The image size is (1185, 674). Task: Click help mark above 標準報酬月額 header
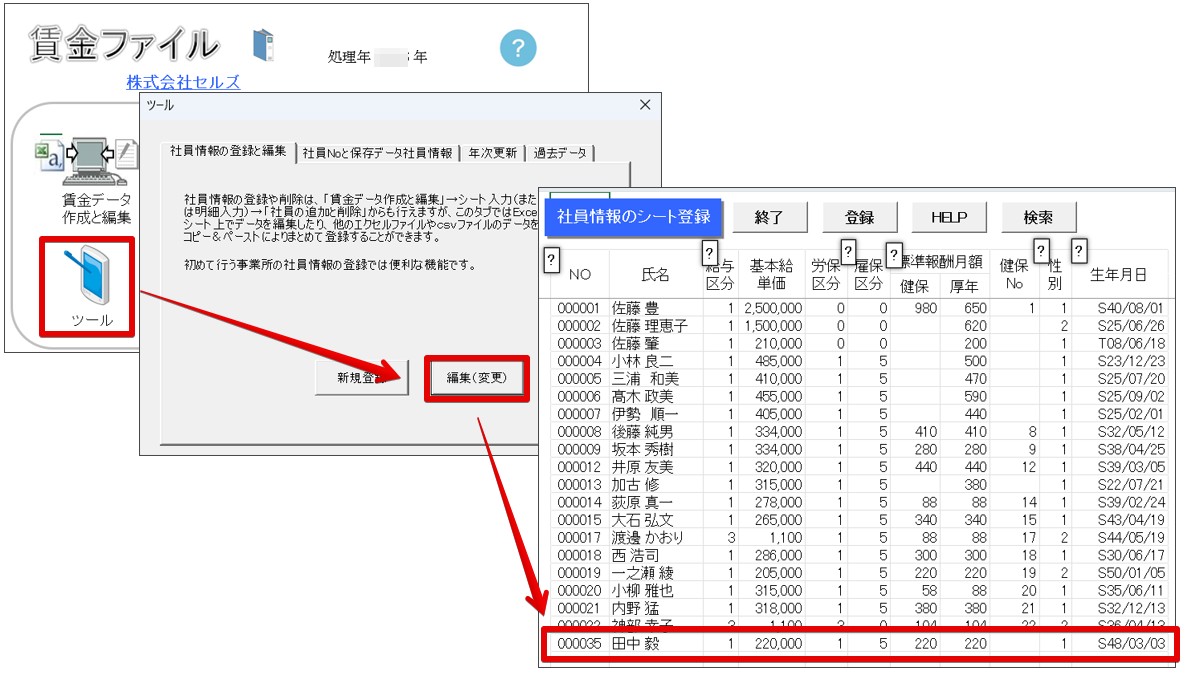(893, 255)
